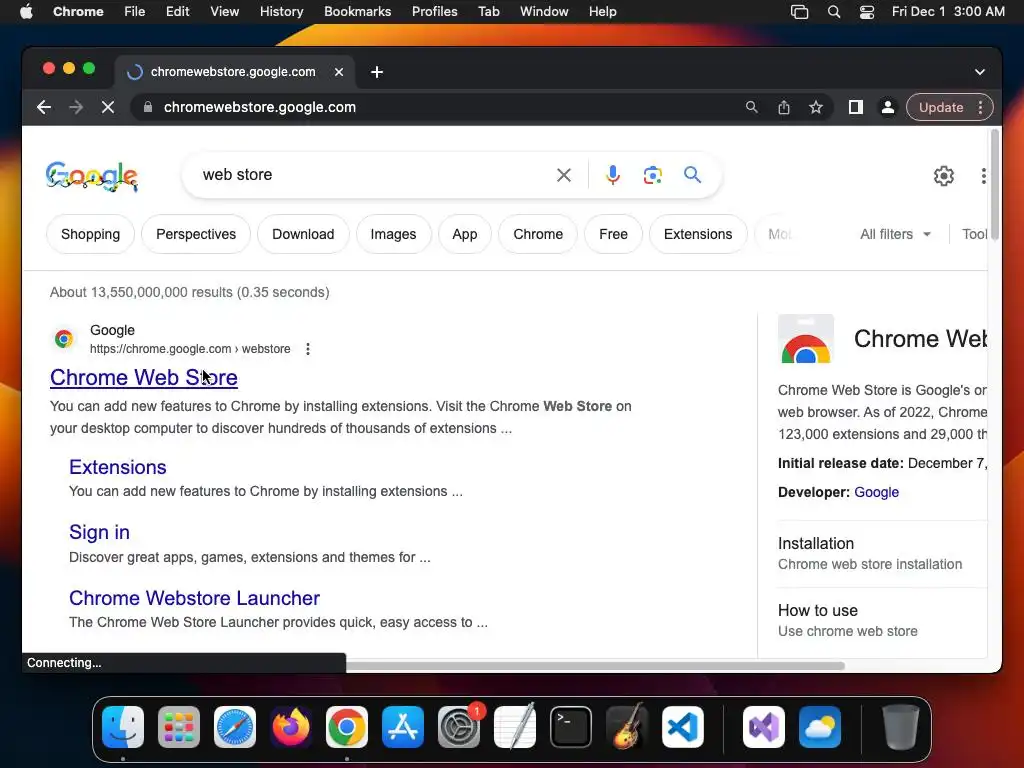Viewport: 1024px width, 768px height.
Task: Click the web store search field
Action: 372,175
